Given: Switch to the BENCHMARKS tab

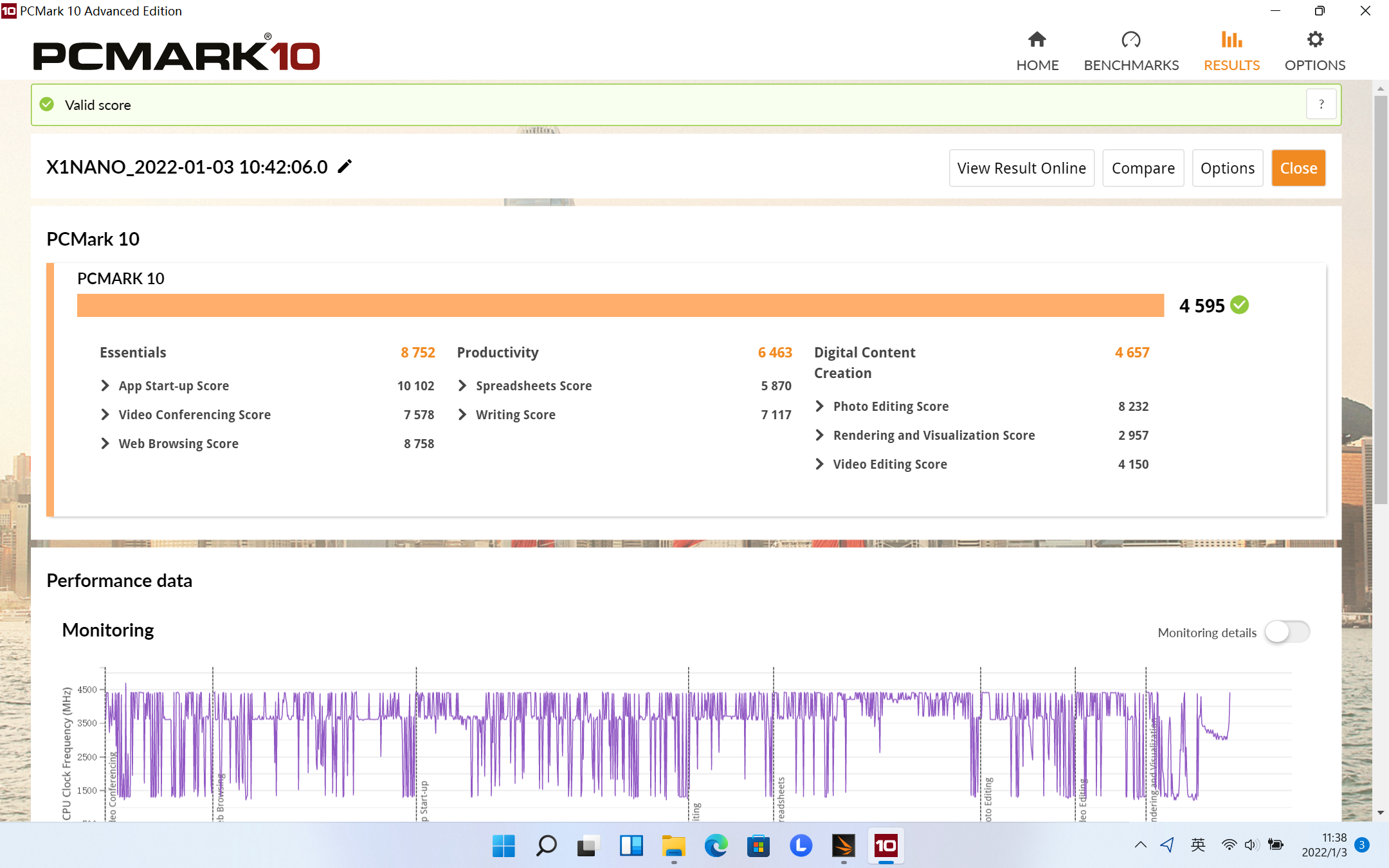Looking at the screenshot, I should (x=1131, y=51).
